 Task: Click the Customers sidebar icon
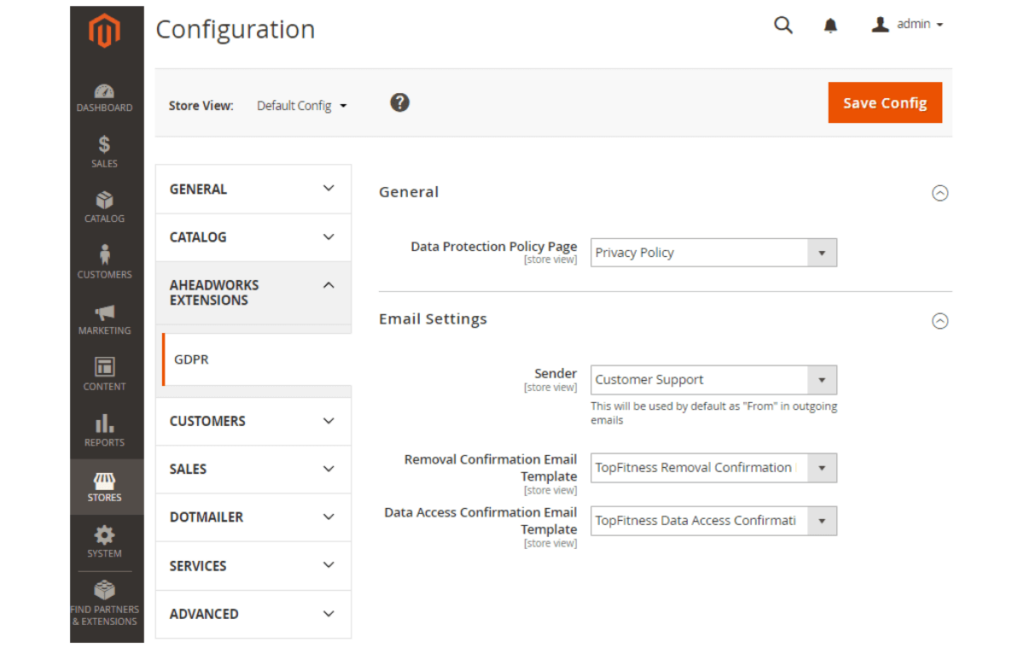pos(104,260)
